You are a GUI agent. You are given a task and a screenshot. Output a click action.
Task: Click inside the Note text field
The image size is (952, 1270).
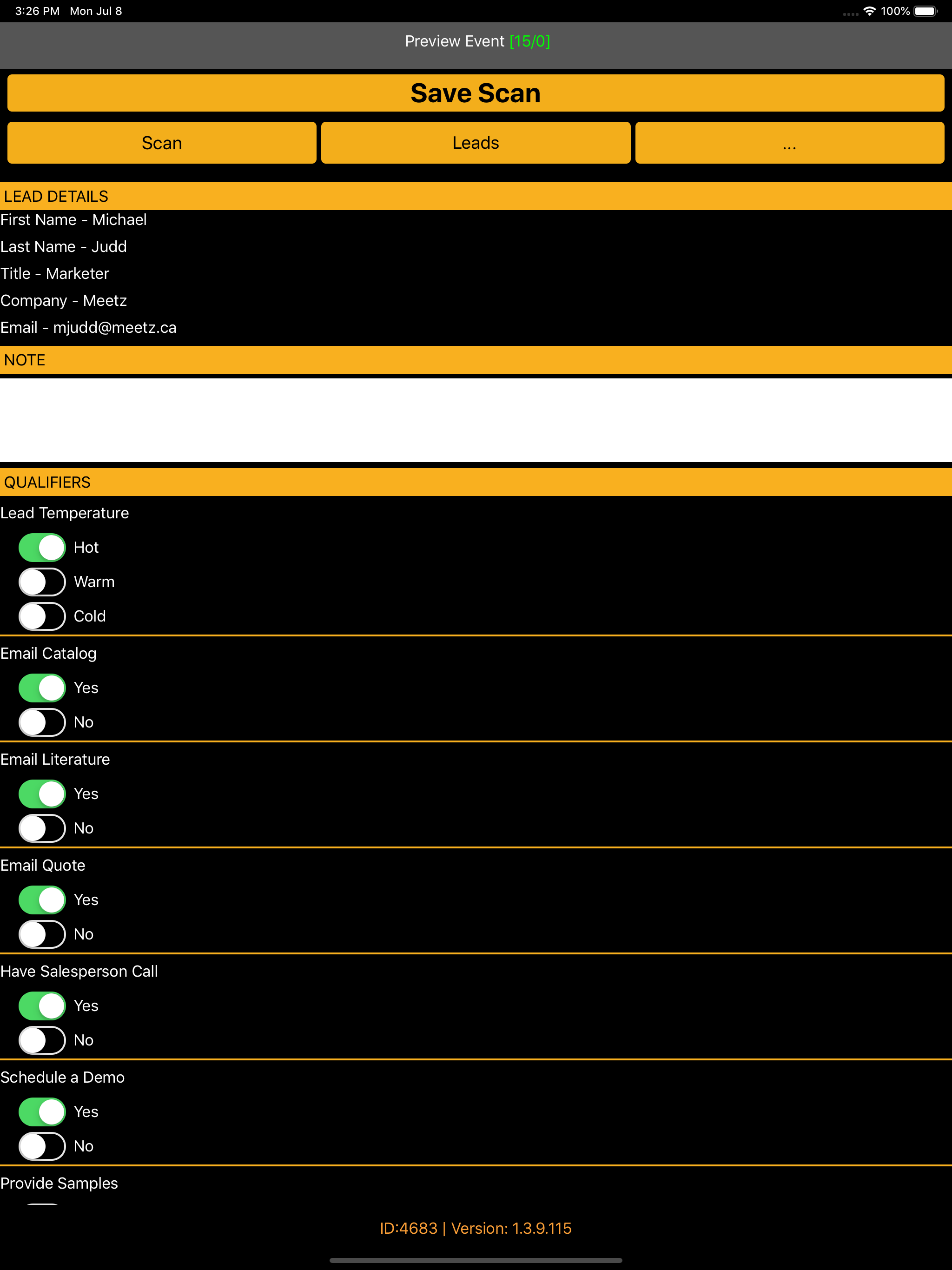point(476,420)
